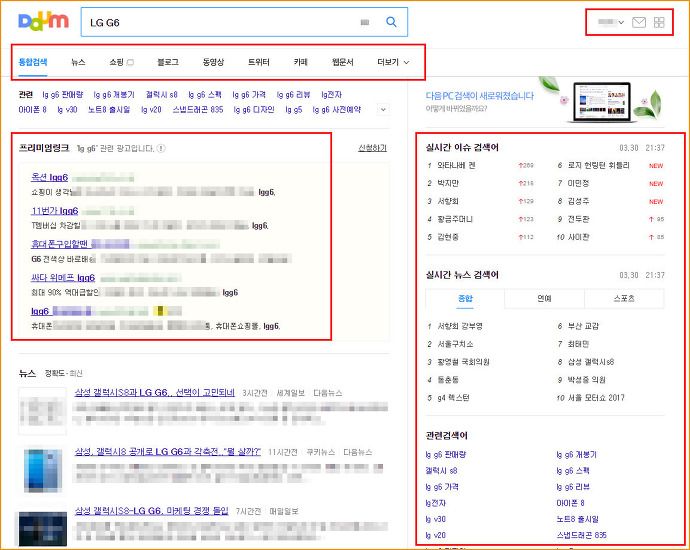Click trending keyword 황금주머니
The width and height of the screenshot is (690, 550).
pos(455,219)
